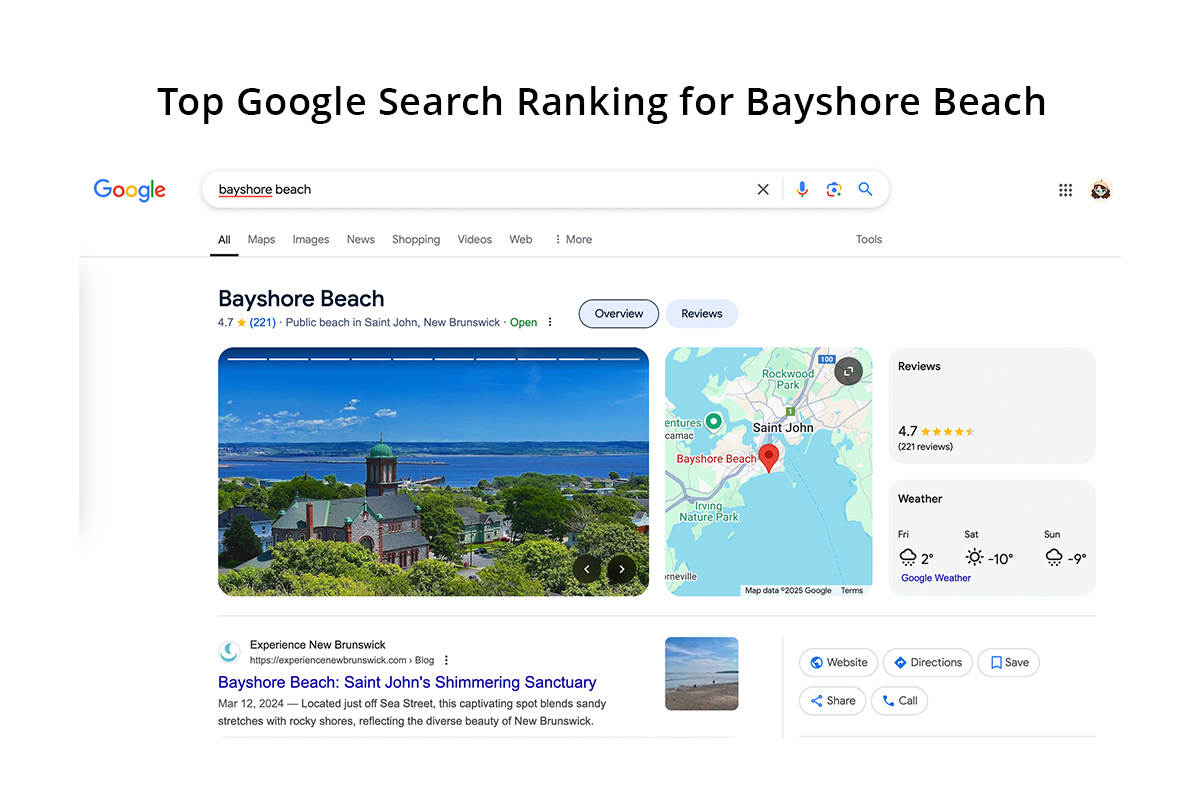Open options for Experience New Brunswick result
The image size is (1200, 800).
(x=447, y=660)
